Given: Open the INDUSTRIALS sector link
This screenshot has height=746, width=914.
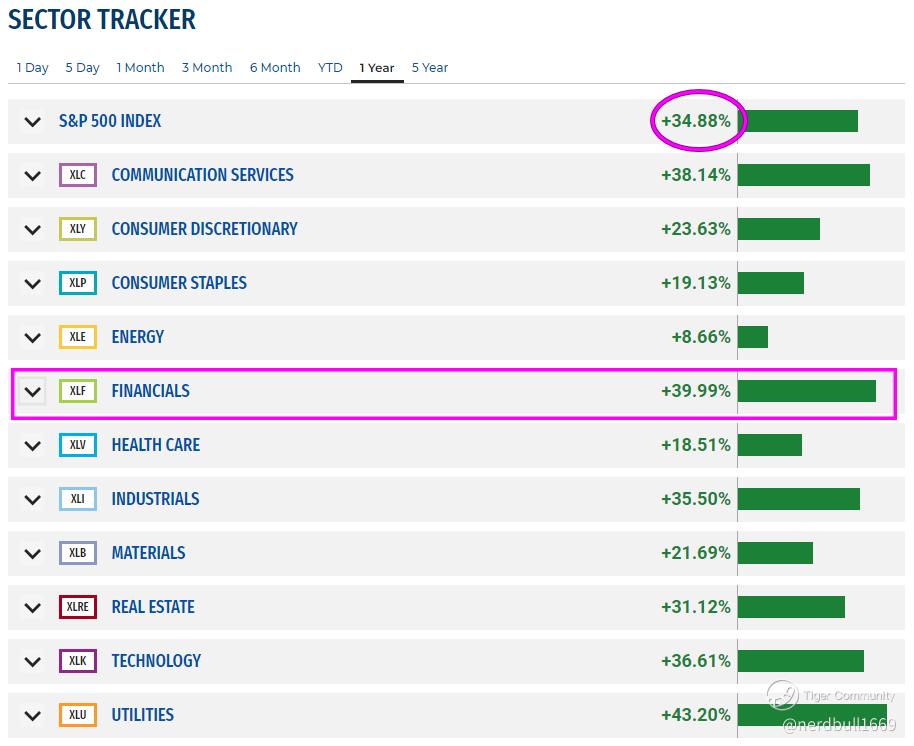Looking at the screenshot, I should (155, 499).
